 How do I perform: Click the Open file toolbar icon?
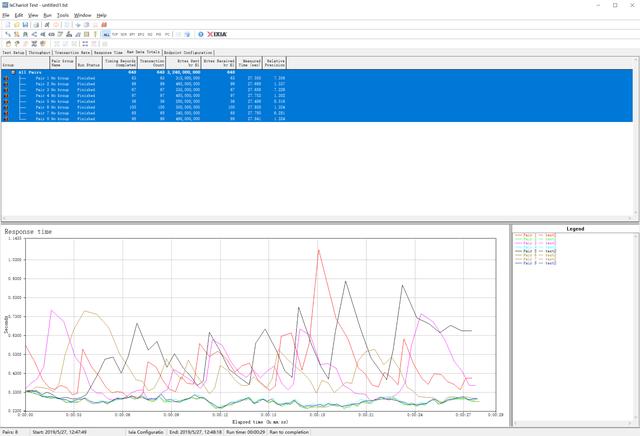pos(16,25)
